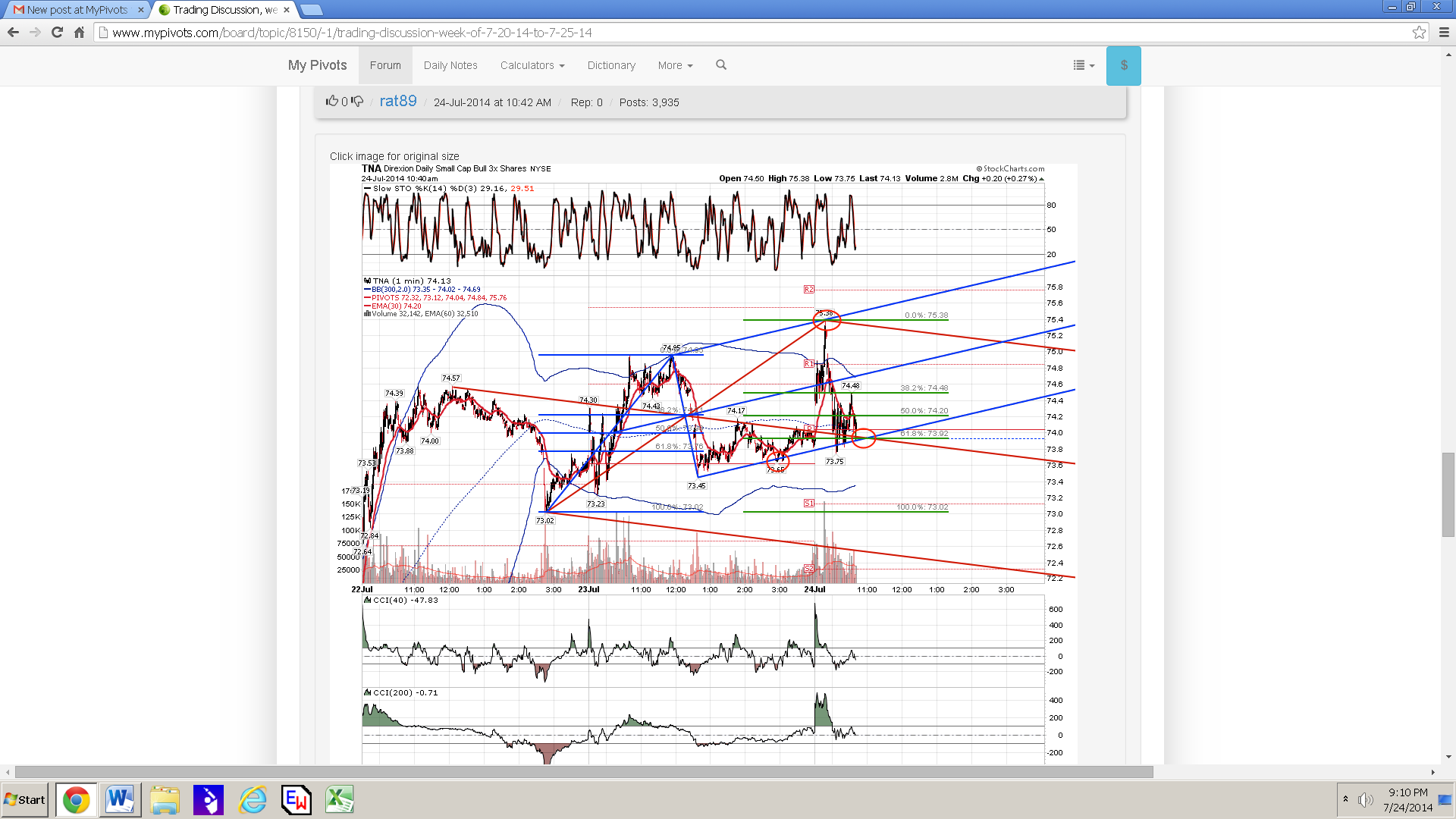Open Excel from the taskbar

tap(340, 800)
